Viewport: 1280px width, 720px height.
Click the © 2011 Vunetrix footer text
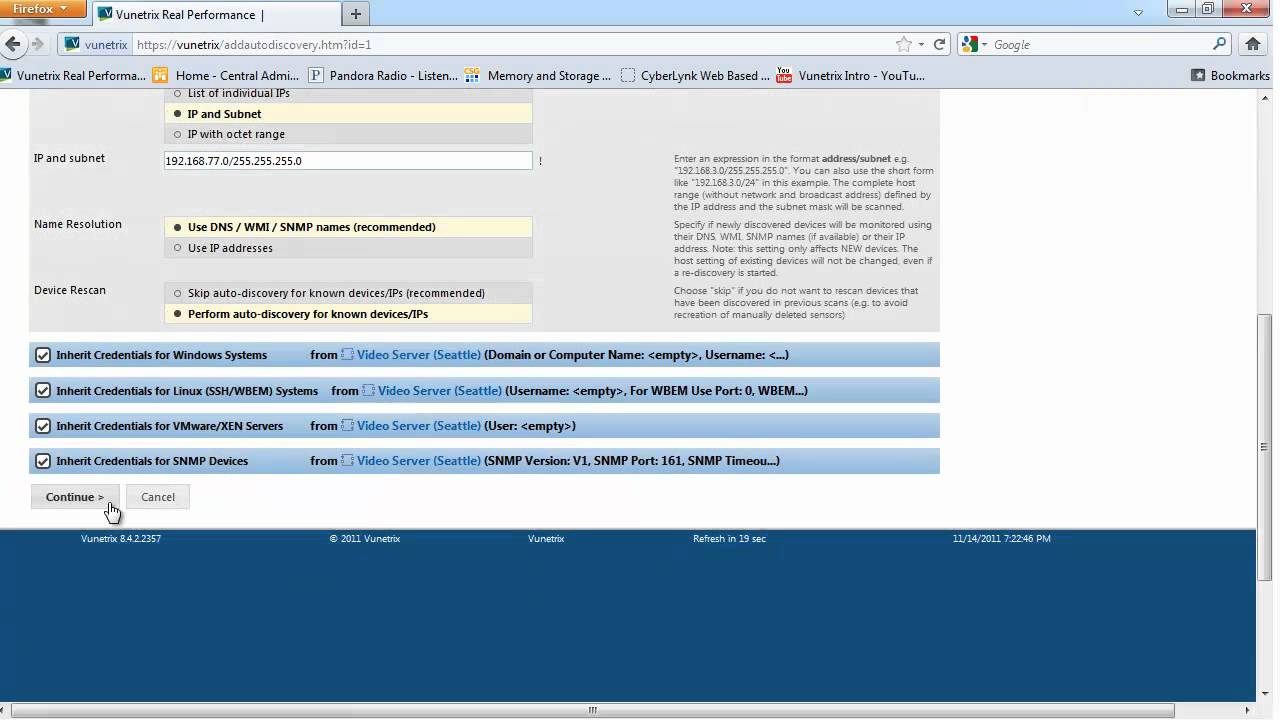point(365,539)
